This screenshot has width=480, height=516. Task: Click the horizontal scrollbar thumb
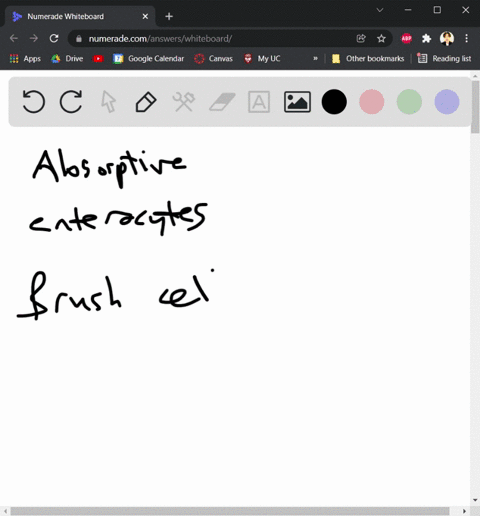coord(230,511)
